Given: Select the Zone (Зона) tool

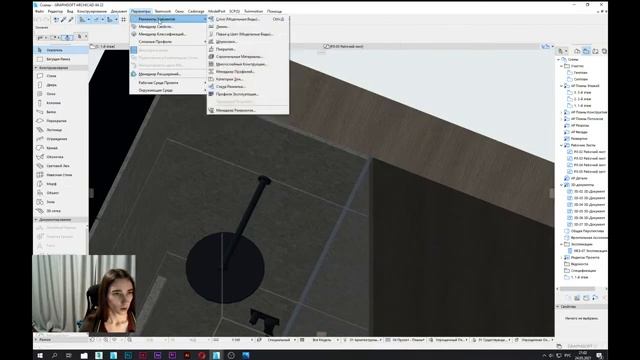Looking at the screenshot, I should [x=60, y=202].
